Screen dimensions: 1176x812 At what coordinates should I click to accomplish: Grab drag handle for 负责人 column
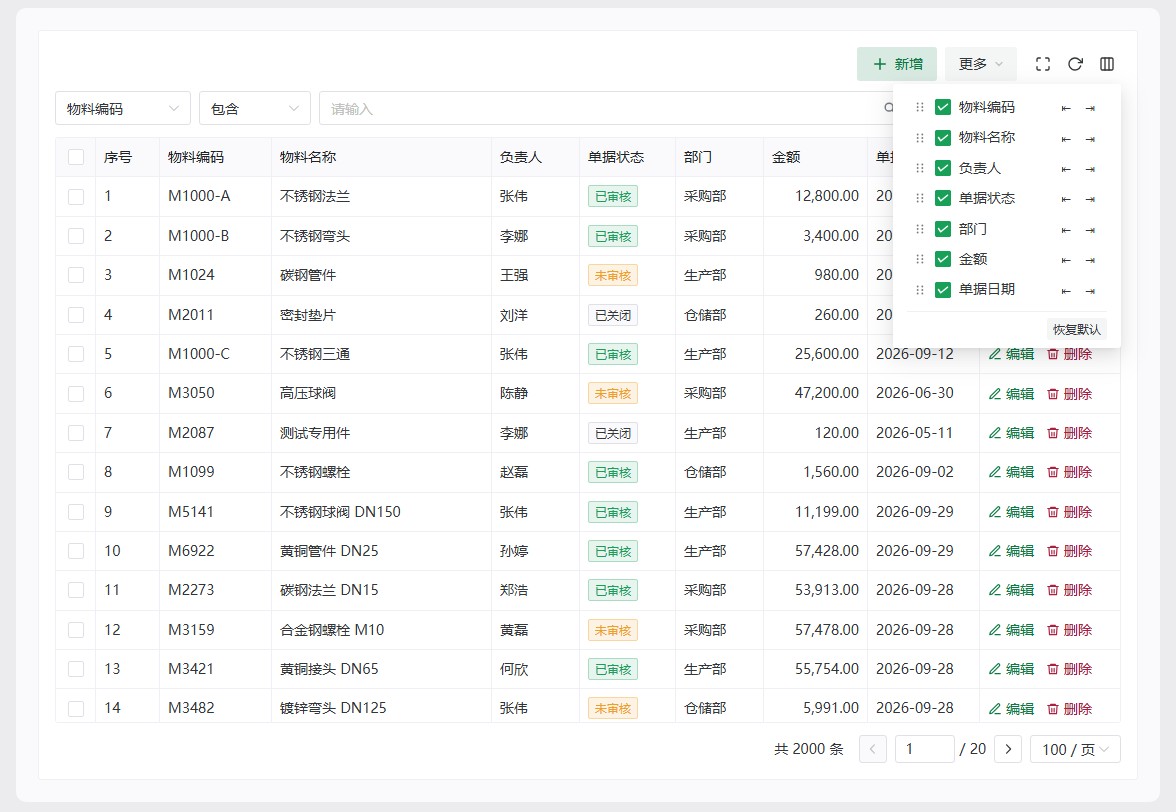(920, 168)
